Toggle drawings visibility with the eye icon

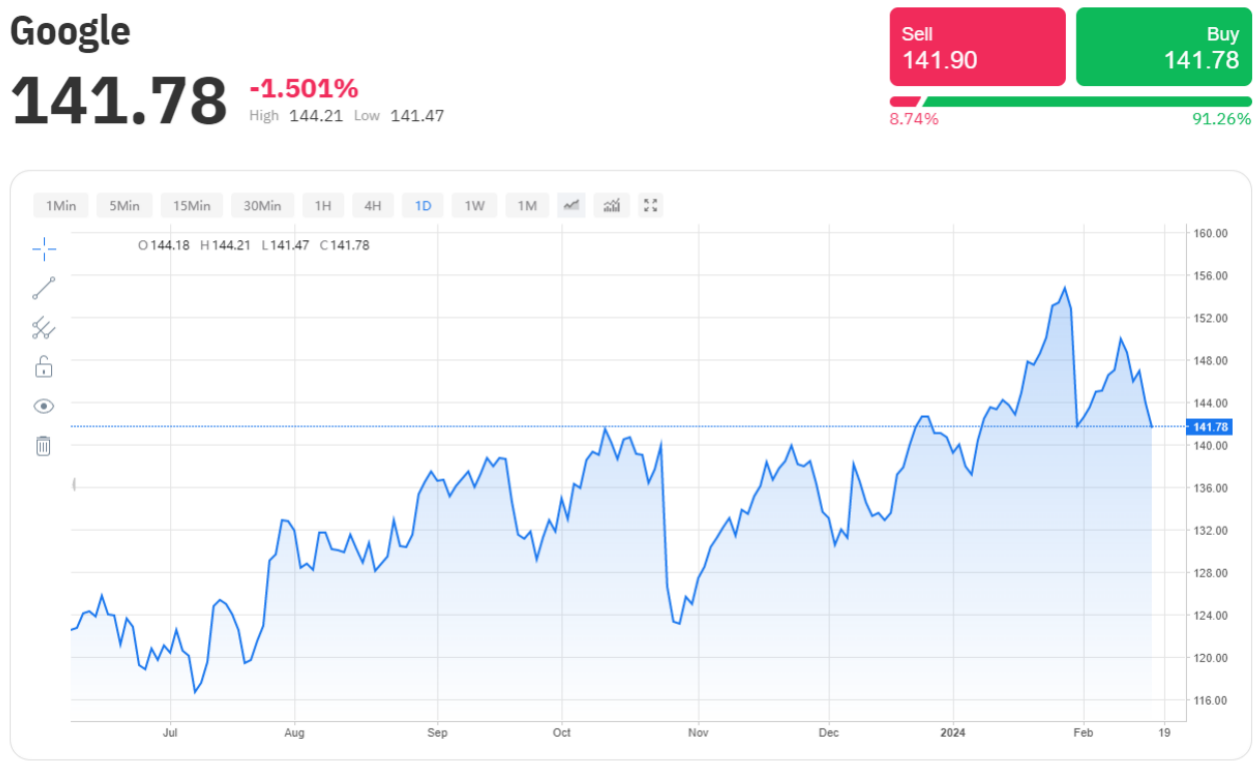point(44,406)
